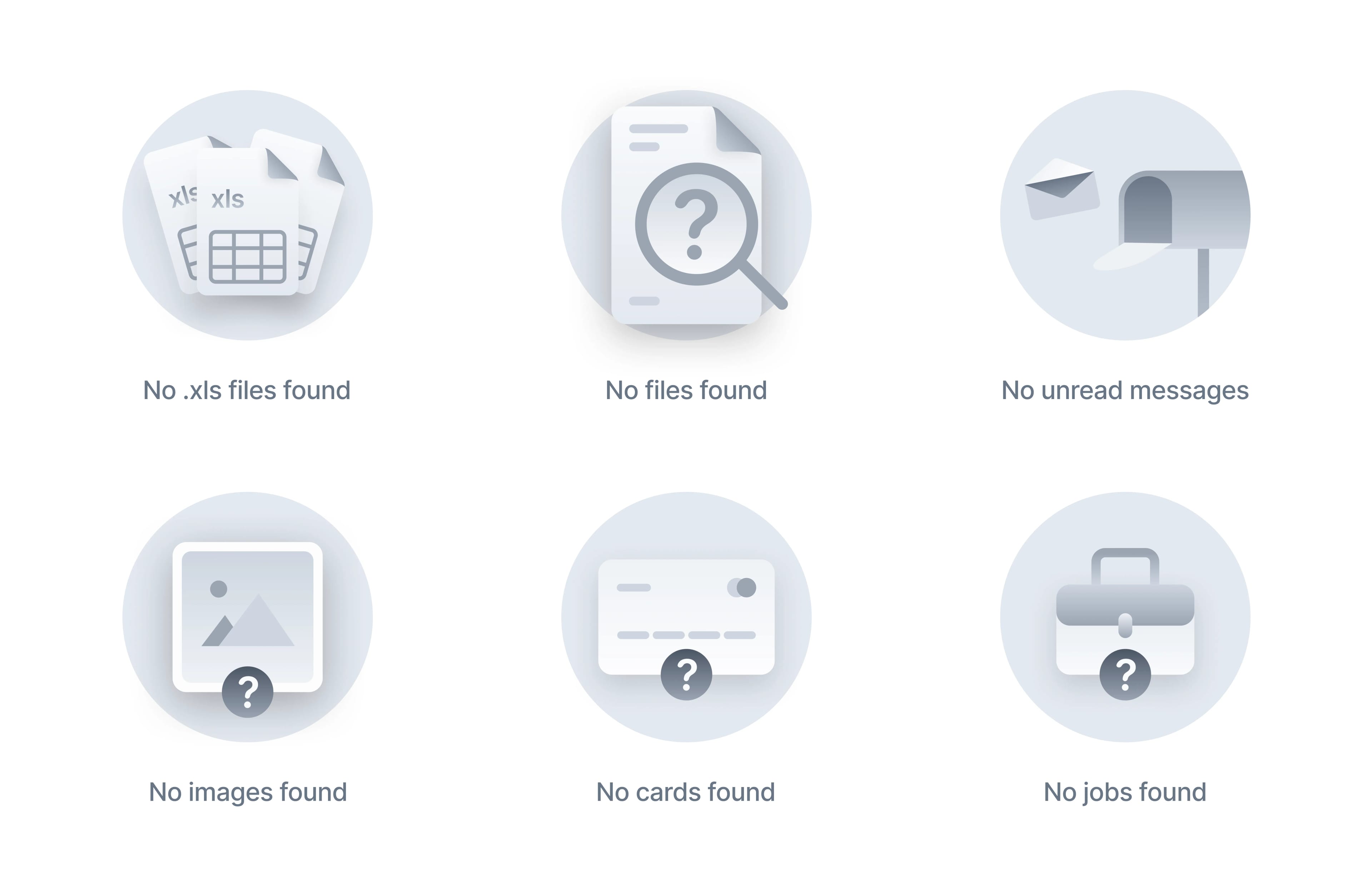The width and height of the screenshot is (1372, 896).
Task: Click the overlapping circles logo on the credit card
Action: 741,588
